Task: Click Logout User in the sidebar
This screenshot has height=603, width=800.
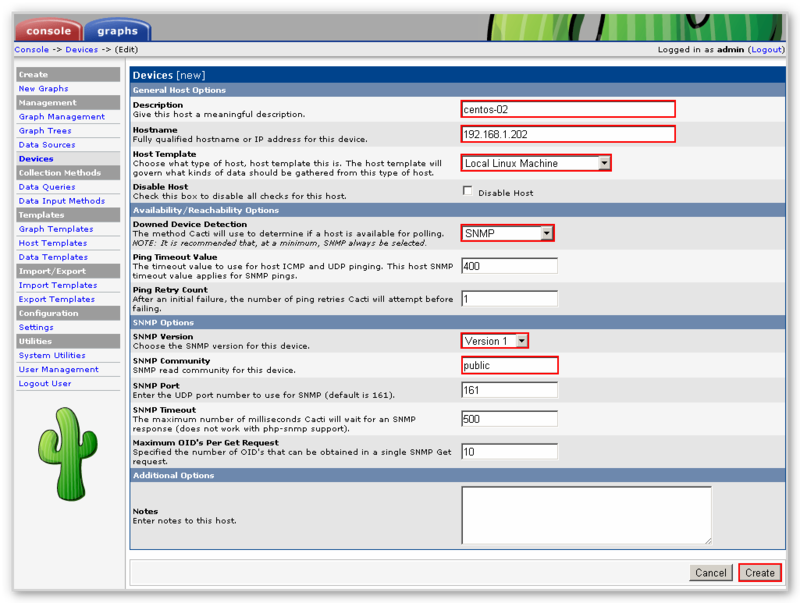Action: point(45,383)
